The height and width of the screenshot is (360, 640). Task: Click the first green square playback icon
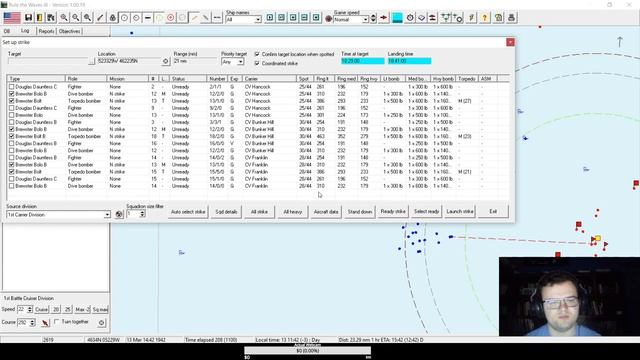coord(270,18)
